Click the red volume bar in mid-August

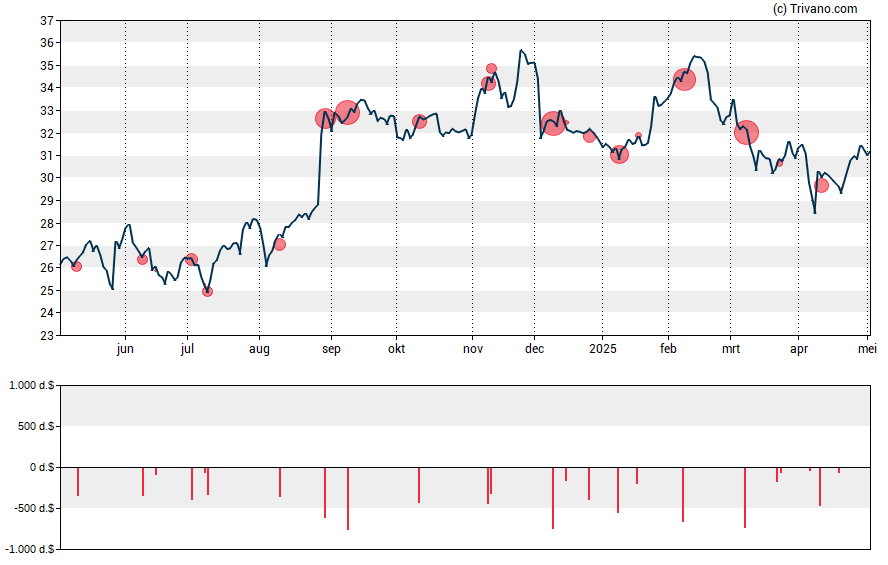tap(280, 482)
